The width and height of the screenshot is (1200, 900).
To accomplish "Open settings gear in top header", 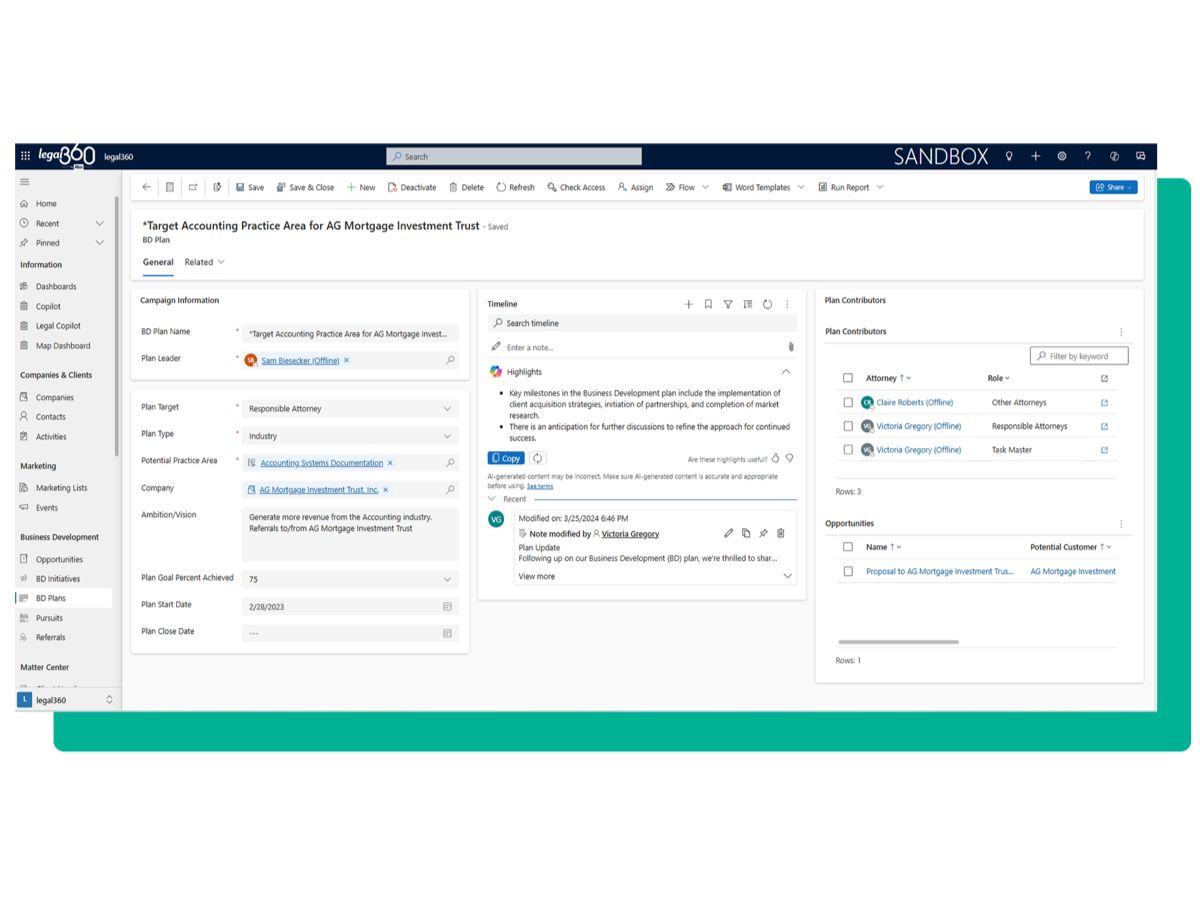I will (x=1062, y=156).
